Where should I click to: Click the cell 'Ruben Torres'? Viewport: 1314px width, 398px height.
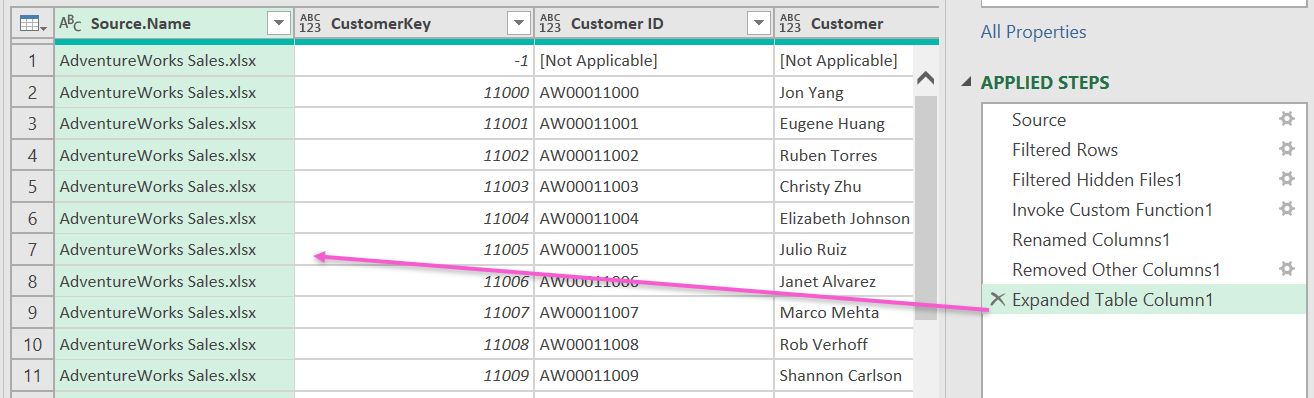pyautogui.click(x=843, y=156)
